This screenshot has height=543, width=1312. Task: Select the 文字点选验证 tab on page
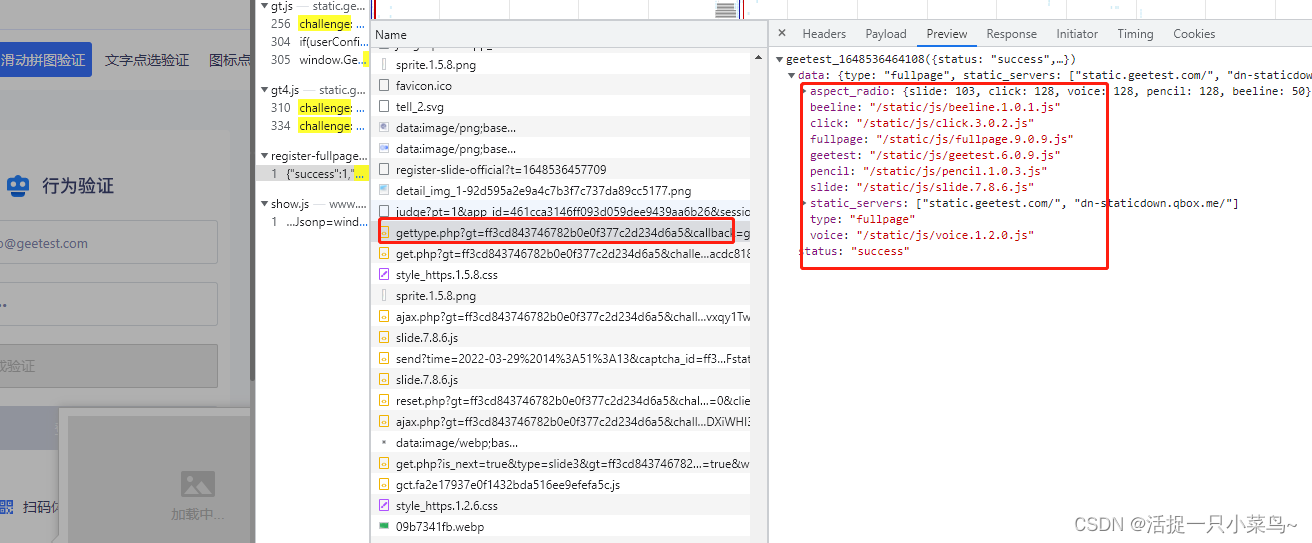tap(147, 60)
